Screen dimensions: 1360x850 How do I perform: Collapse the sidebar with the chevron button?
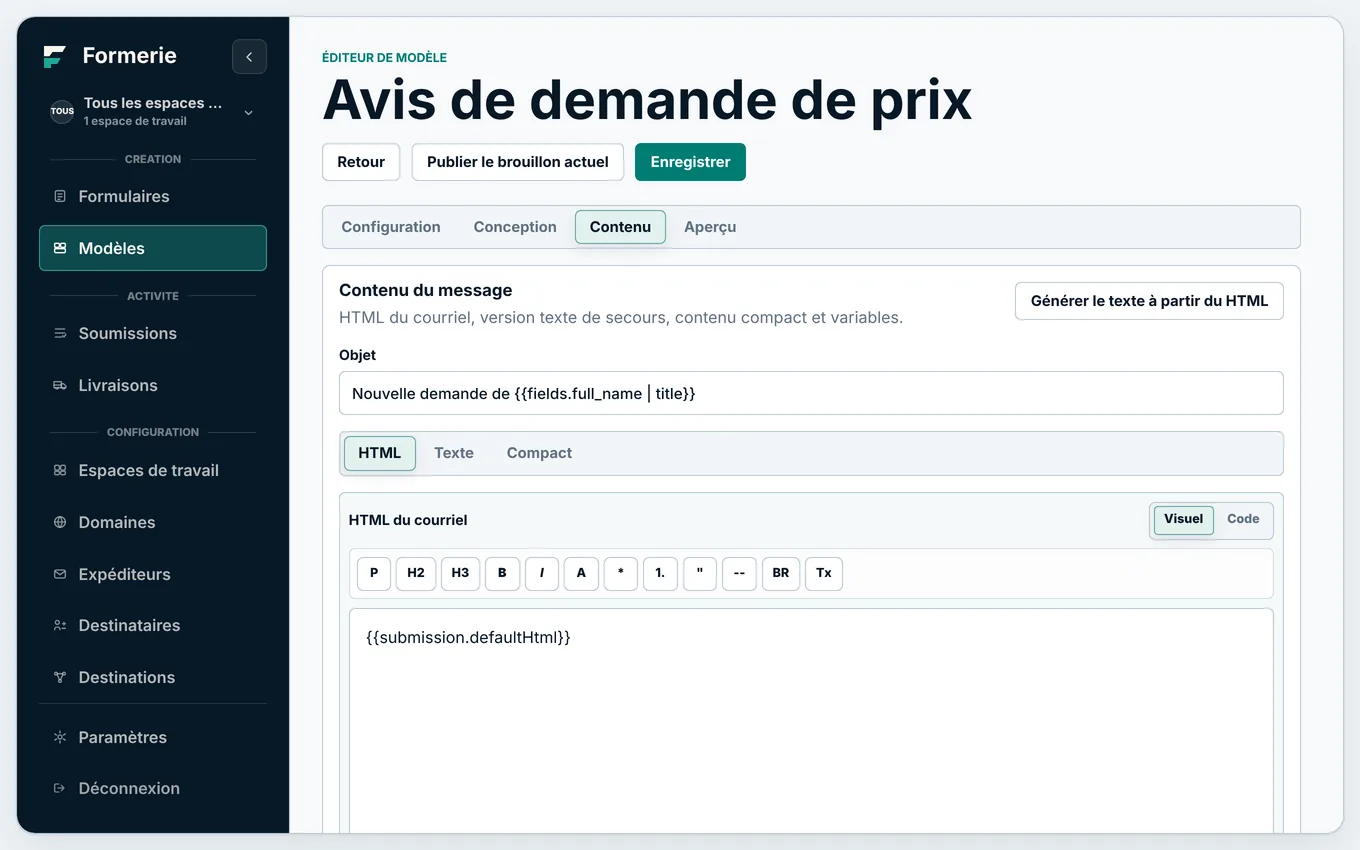click(x=249, y=57)
